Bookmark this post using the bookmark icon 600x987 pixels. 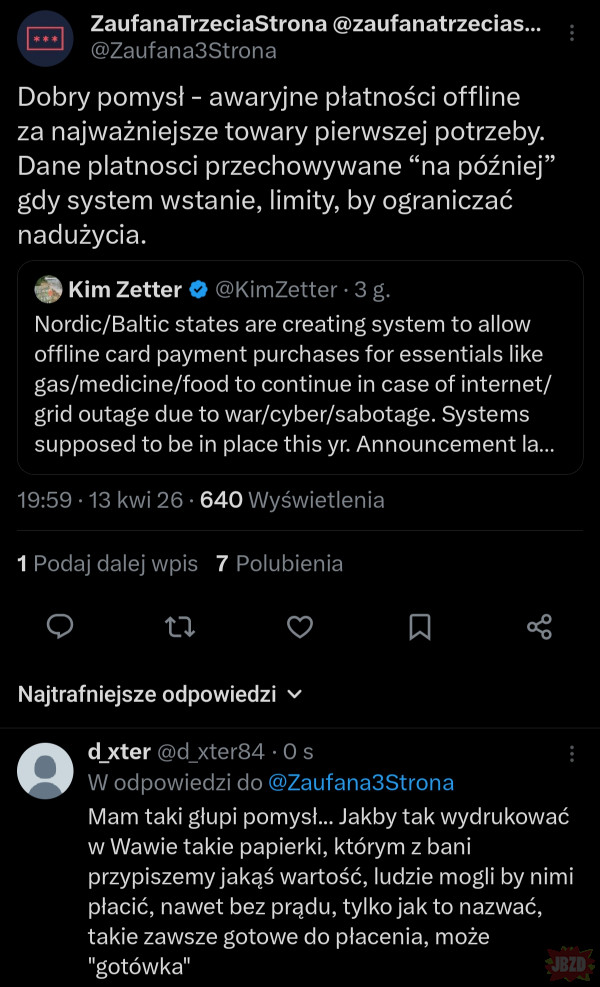(420, 627)
